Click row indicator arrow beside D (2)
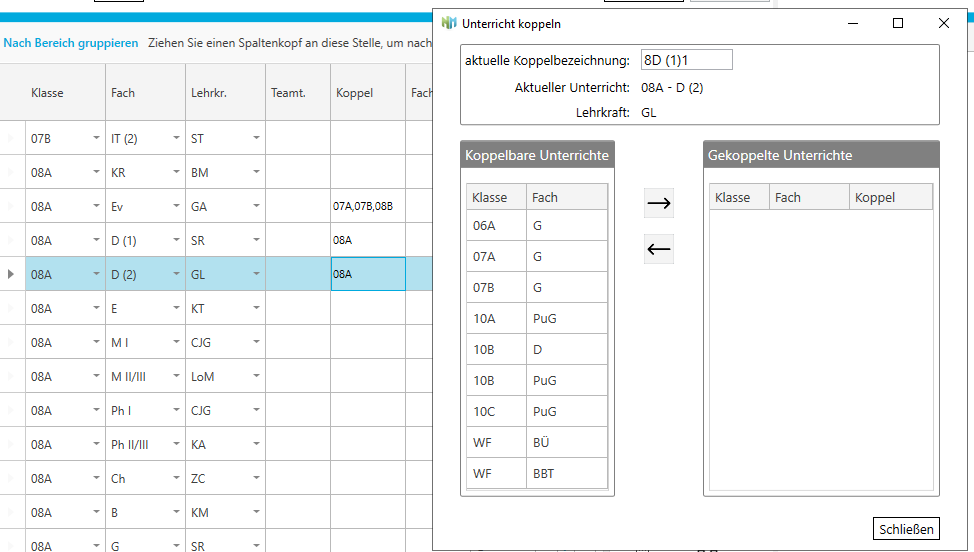Image resolution: width=974 pixels, height=552 pixels. (x=12, y=274)
